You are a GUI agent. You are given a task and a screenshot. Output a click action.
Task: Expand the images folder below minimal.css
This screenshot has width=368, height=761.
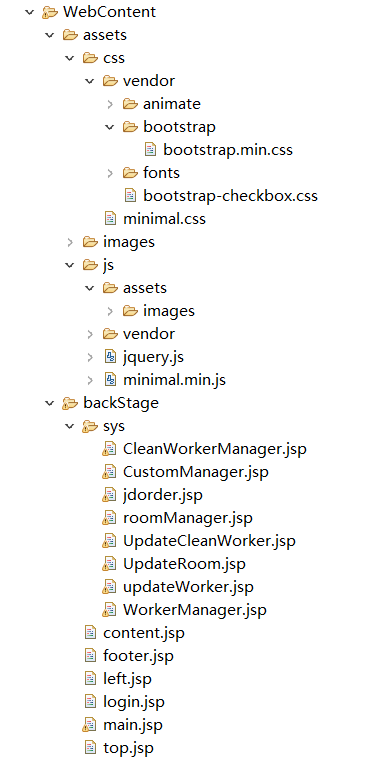[70, 242]
